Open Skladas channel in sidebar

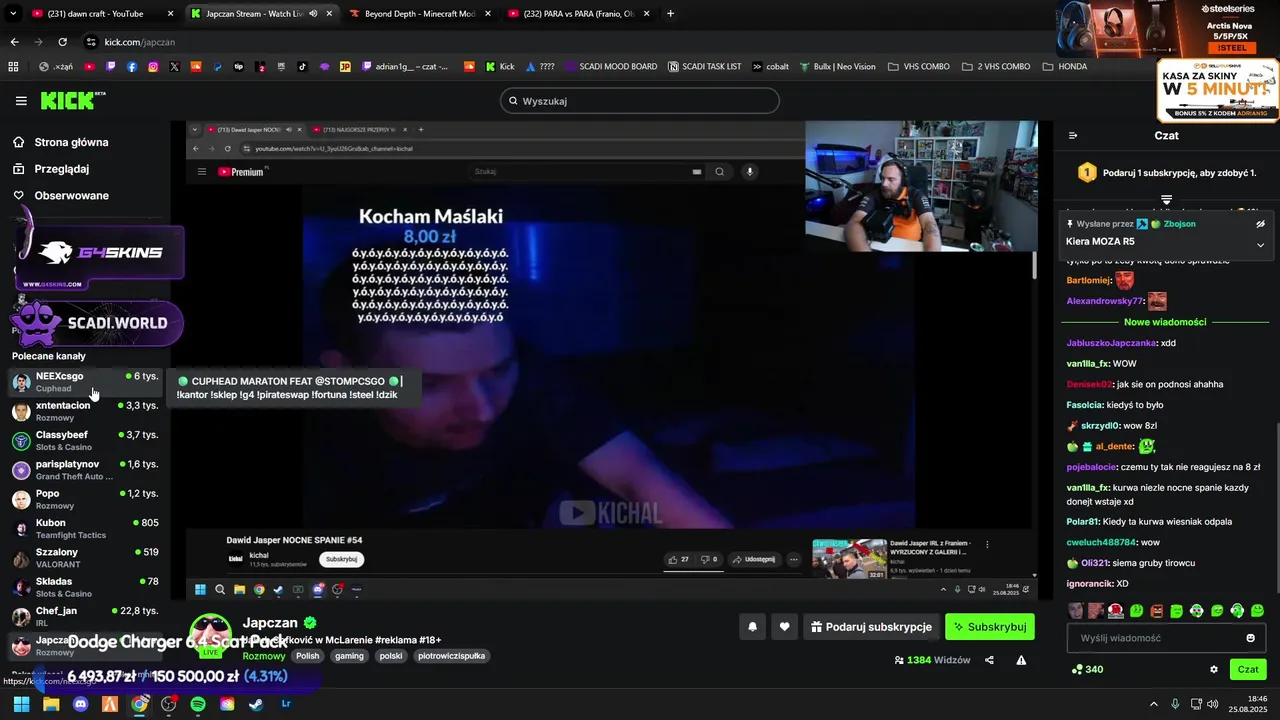(85, 587)
